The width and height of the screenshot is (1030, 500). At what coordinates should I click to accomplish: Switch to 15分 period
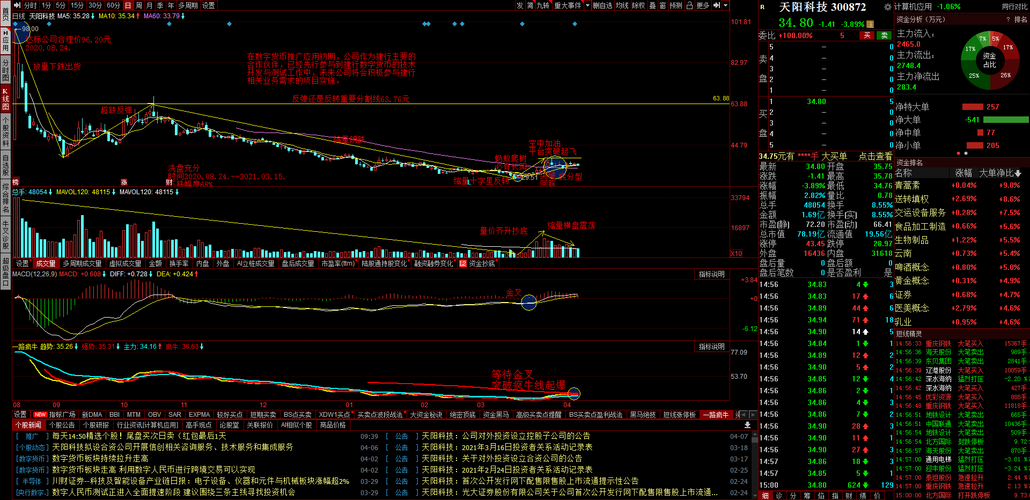click(x=77, y=5)
